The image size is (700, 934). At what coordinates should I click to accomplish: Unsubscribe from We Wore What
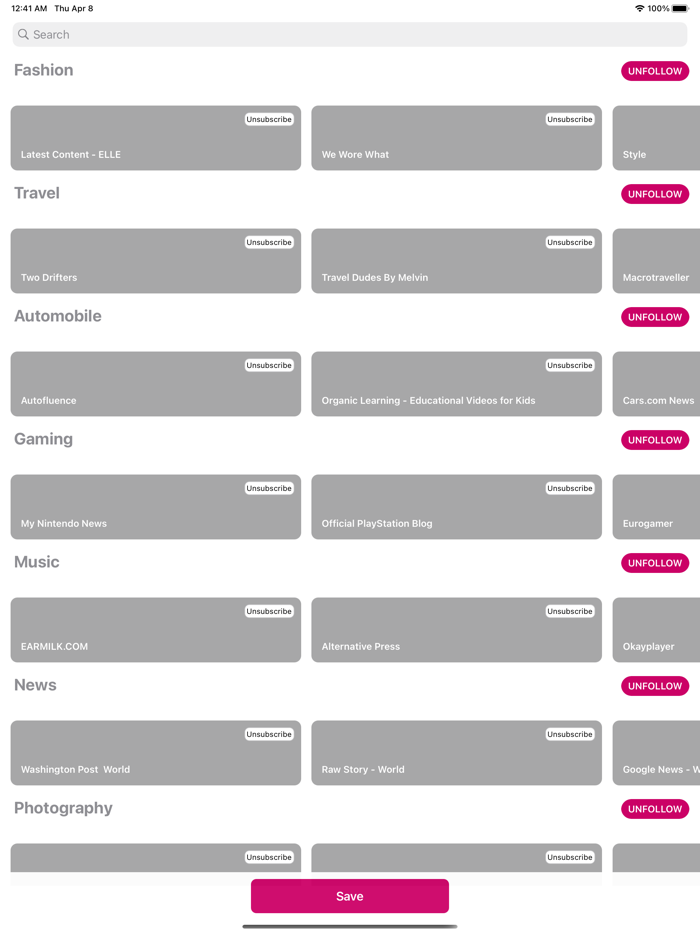(x=569, y=119)
